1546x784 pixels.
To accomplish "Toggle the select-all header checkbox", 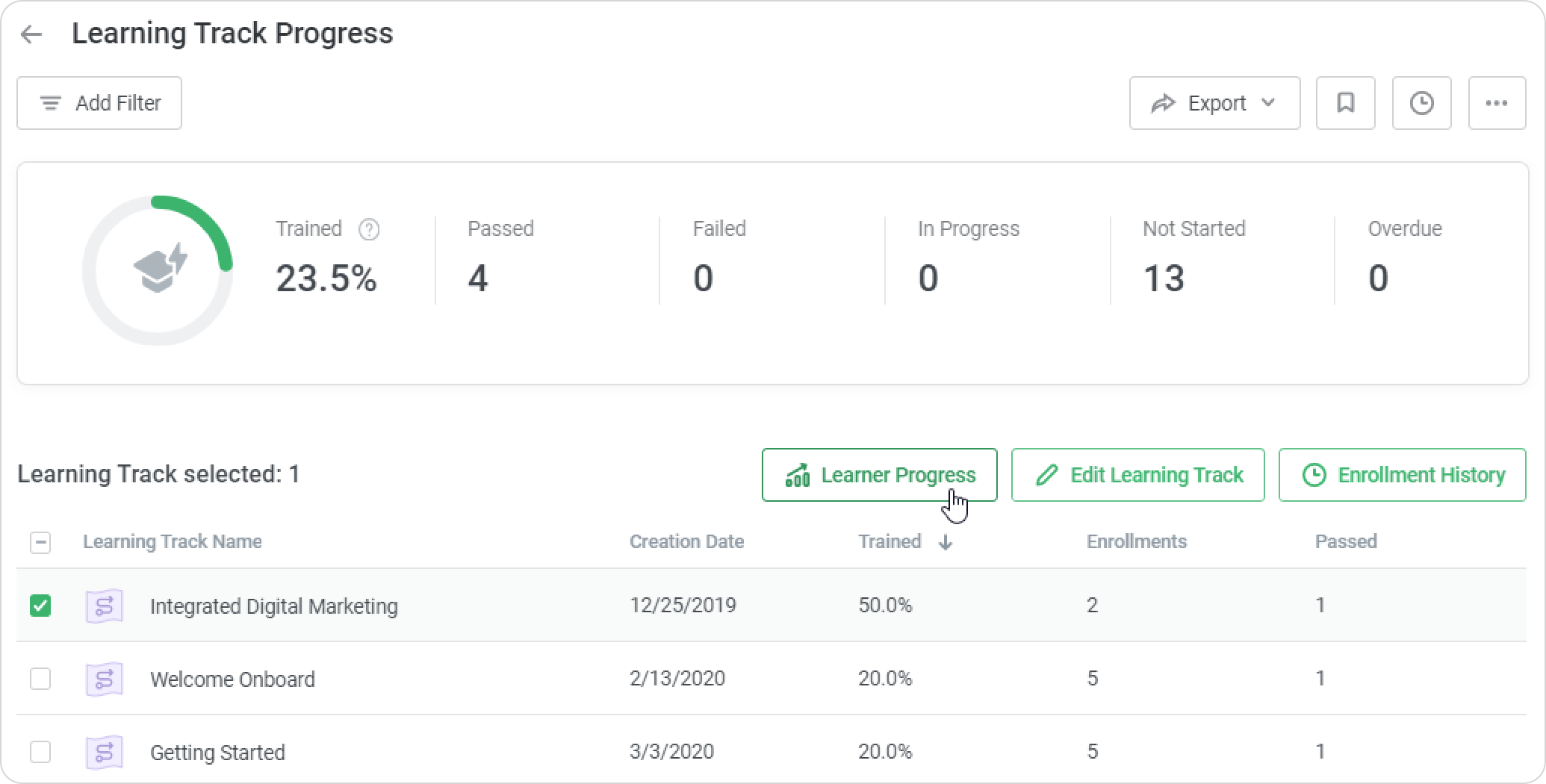I will tap(40, 543).
